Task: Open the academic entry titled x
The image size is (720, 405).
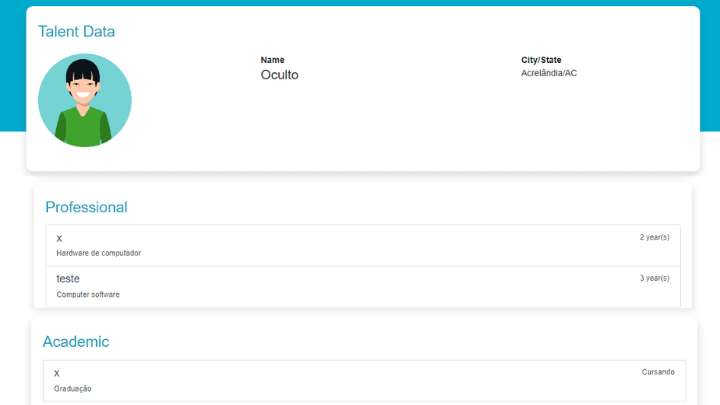Action: point(57,372)
